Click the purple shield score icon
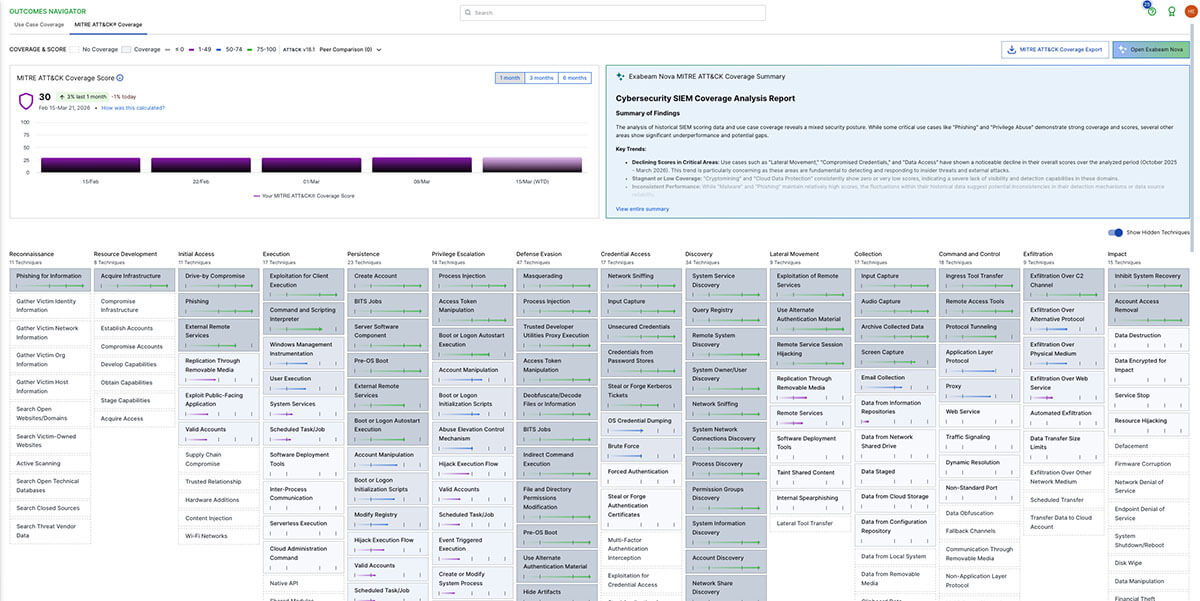The height and width of the screenshot is (601, 1200). point(27,101)
